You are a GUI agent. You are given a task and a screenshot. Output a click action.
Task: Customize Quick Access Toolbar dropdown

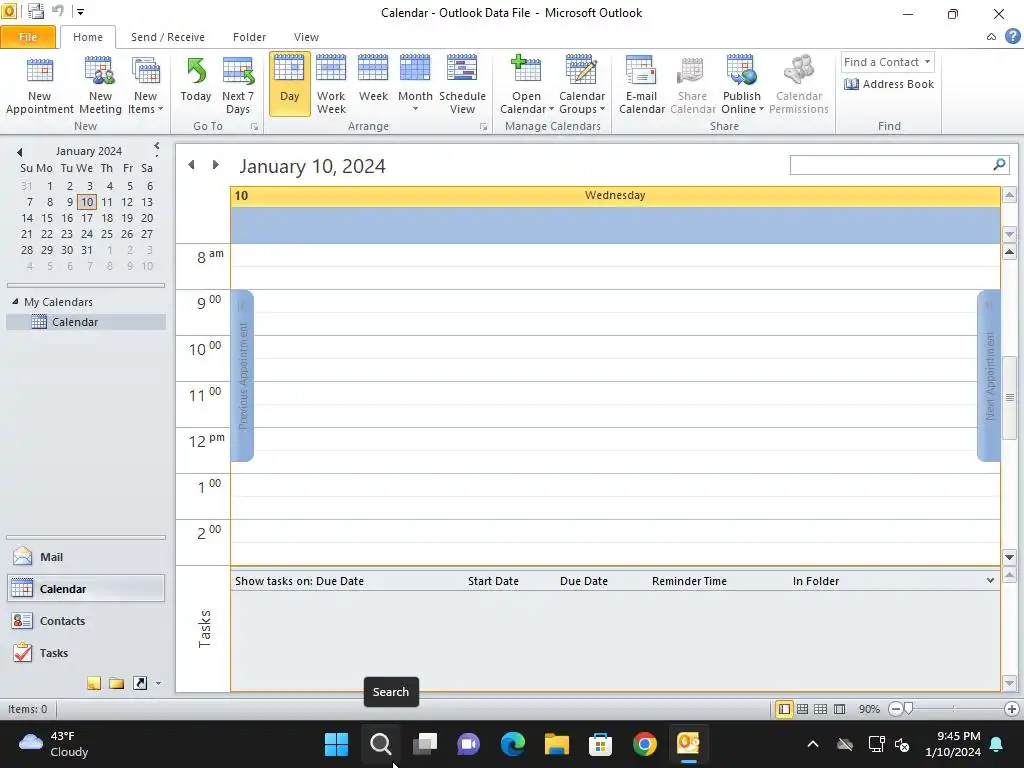[81, 12]
